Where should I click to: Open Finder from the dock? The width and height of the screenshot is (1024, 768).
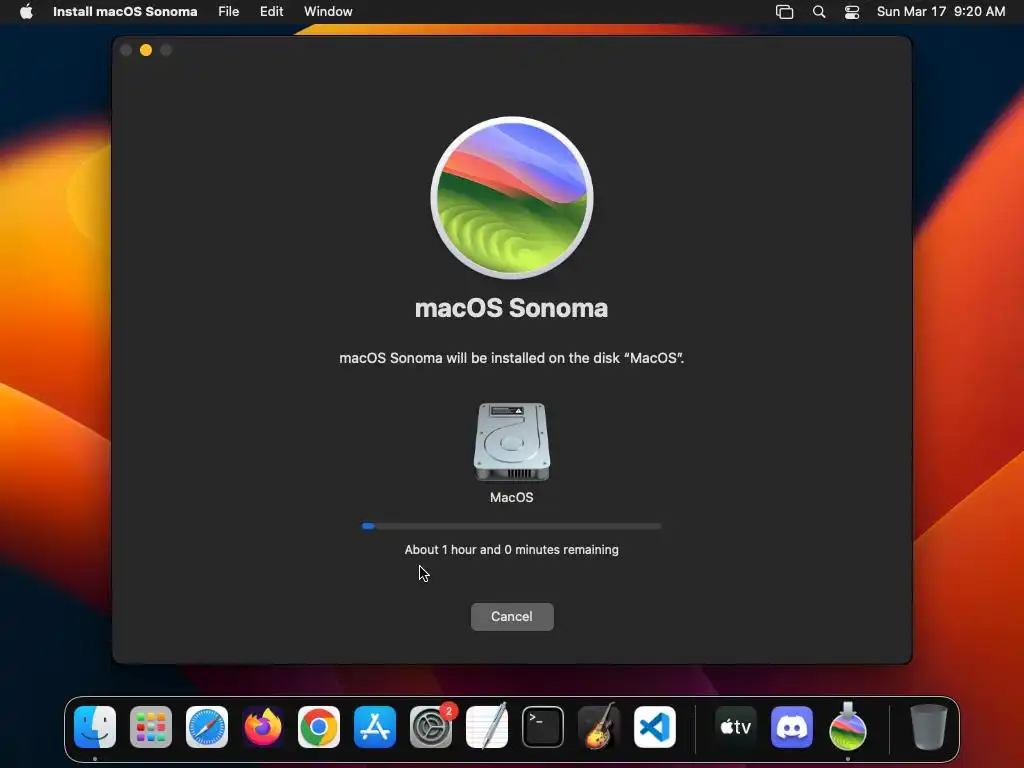tap(95, 727)
